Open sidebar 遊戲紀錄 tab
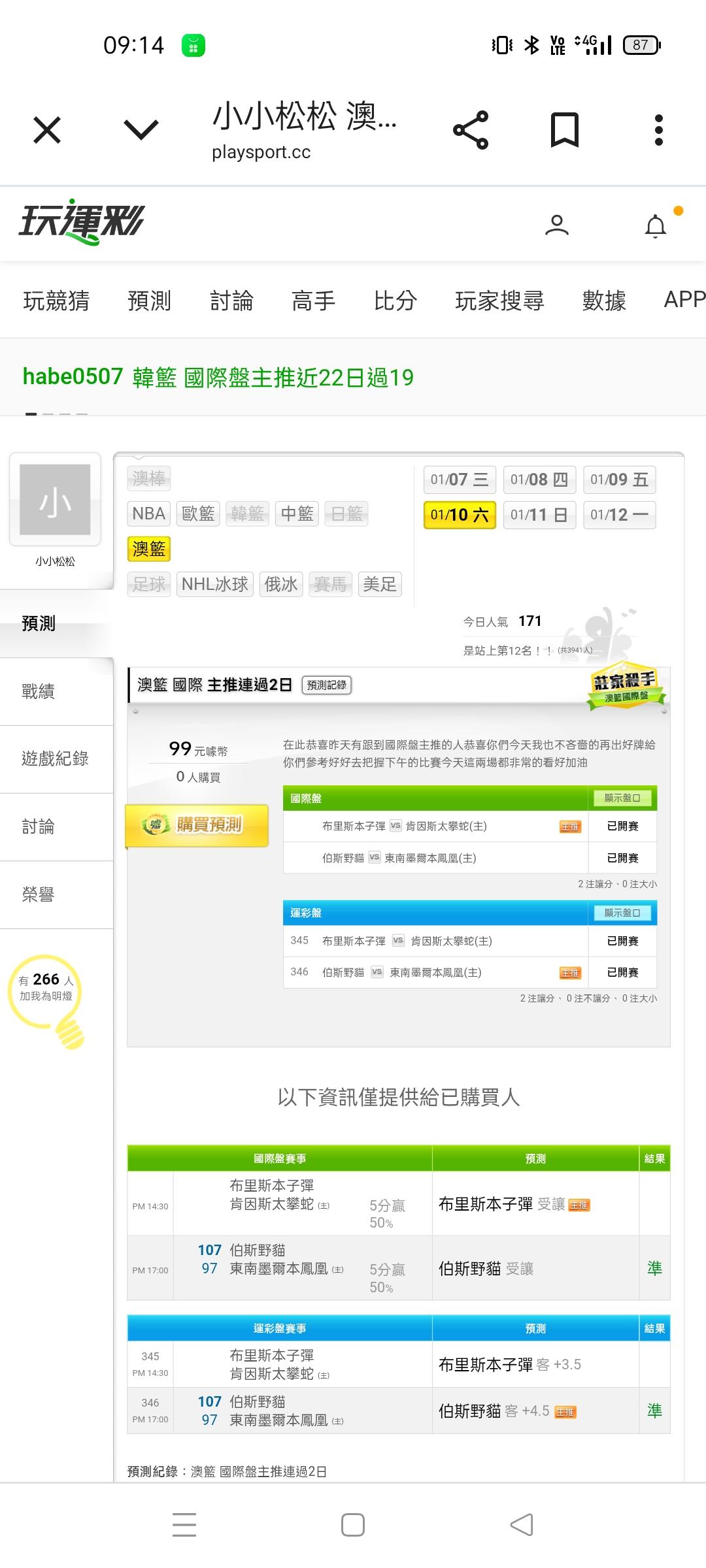The height and width of the screenshot is (1568, 706). (x=56, y=759)
